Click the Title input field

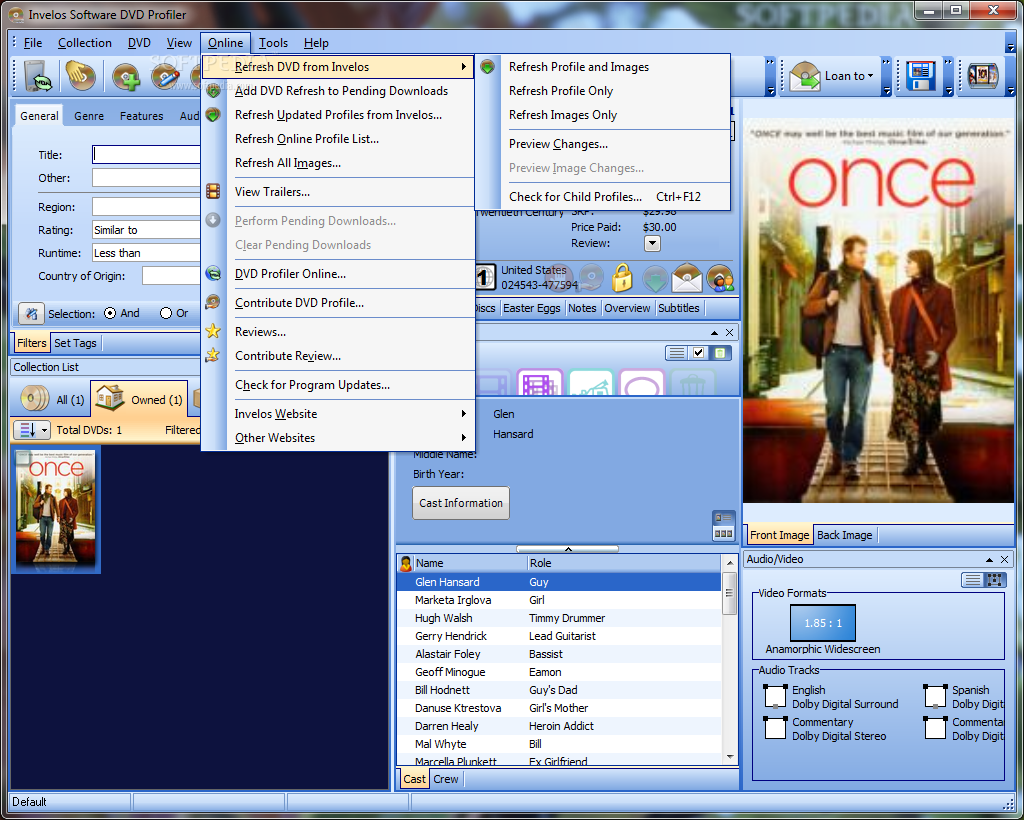[146, 155]
